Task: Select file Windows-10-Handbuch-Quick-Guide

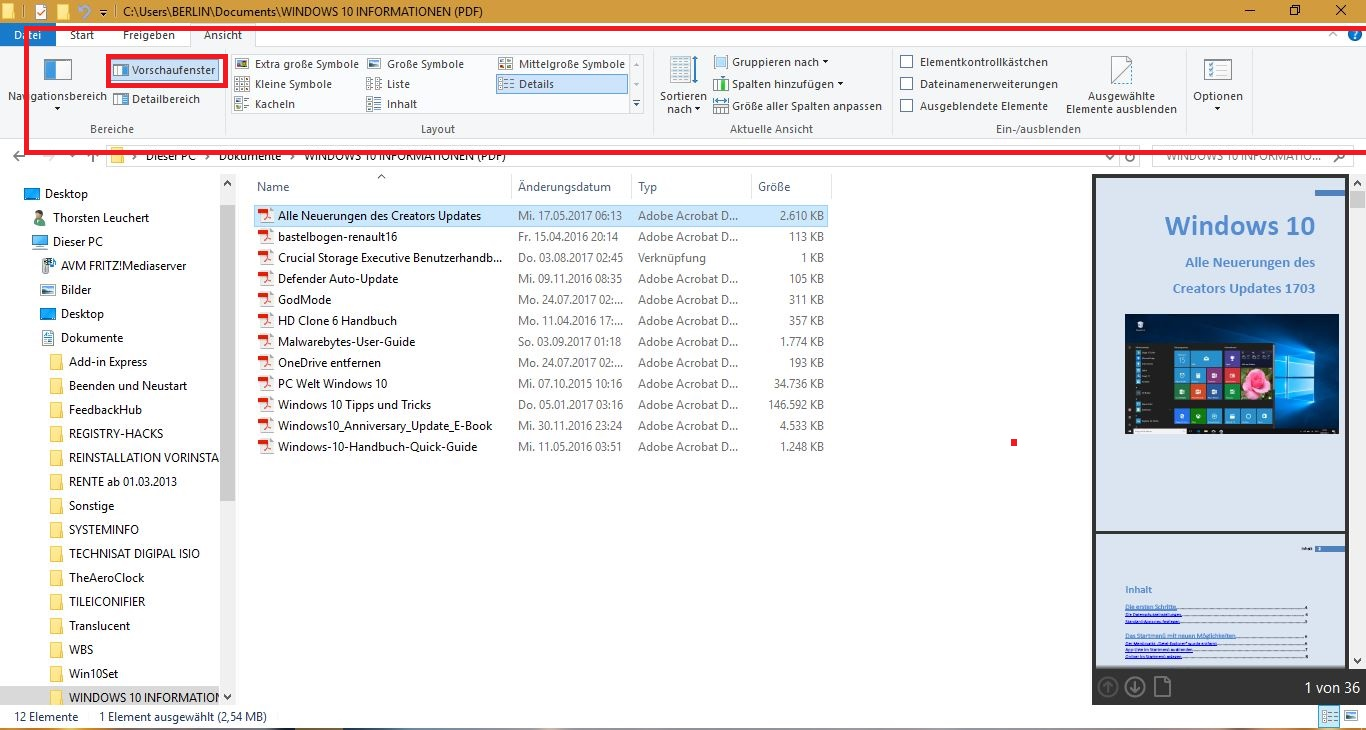Action: point(377,447)
